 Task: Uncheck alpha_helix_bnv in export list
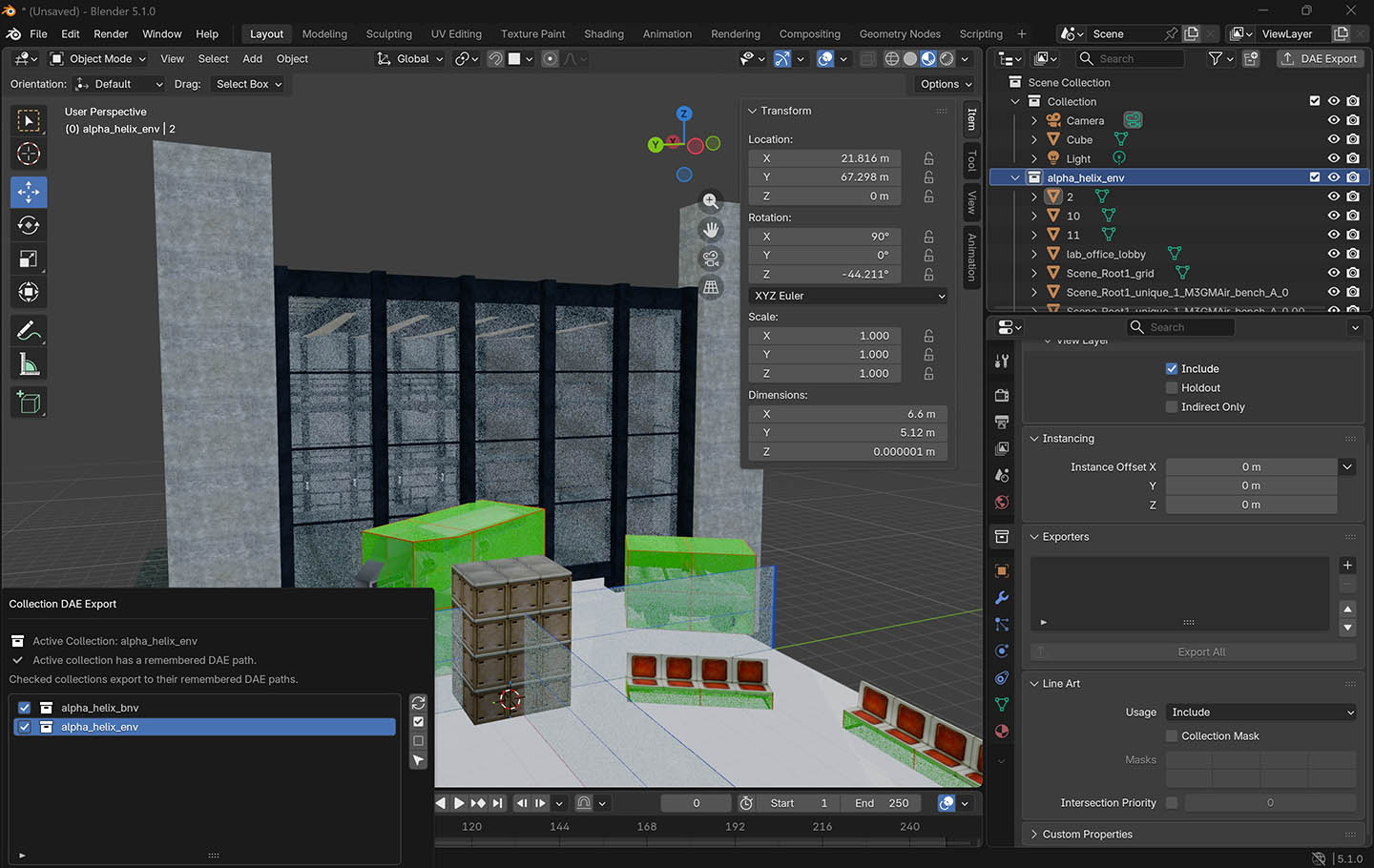pos(25,708)
